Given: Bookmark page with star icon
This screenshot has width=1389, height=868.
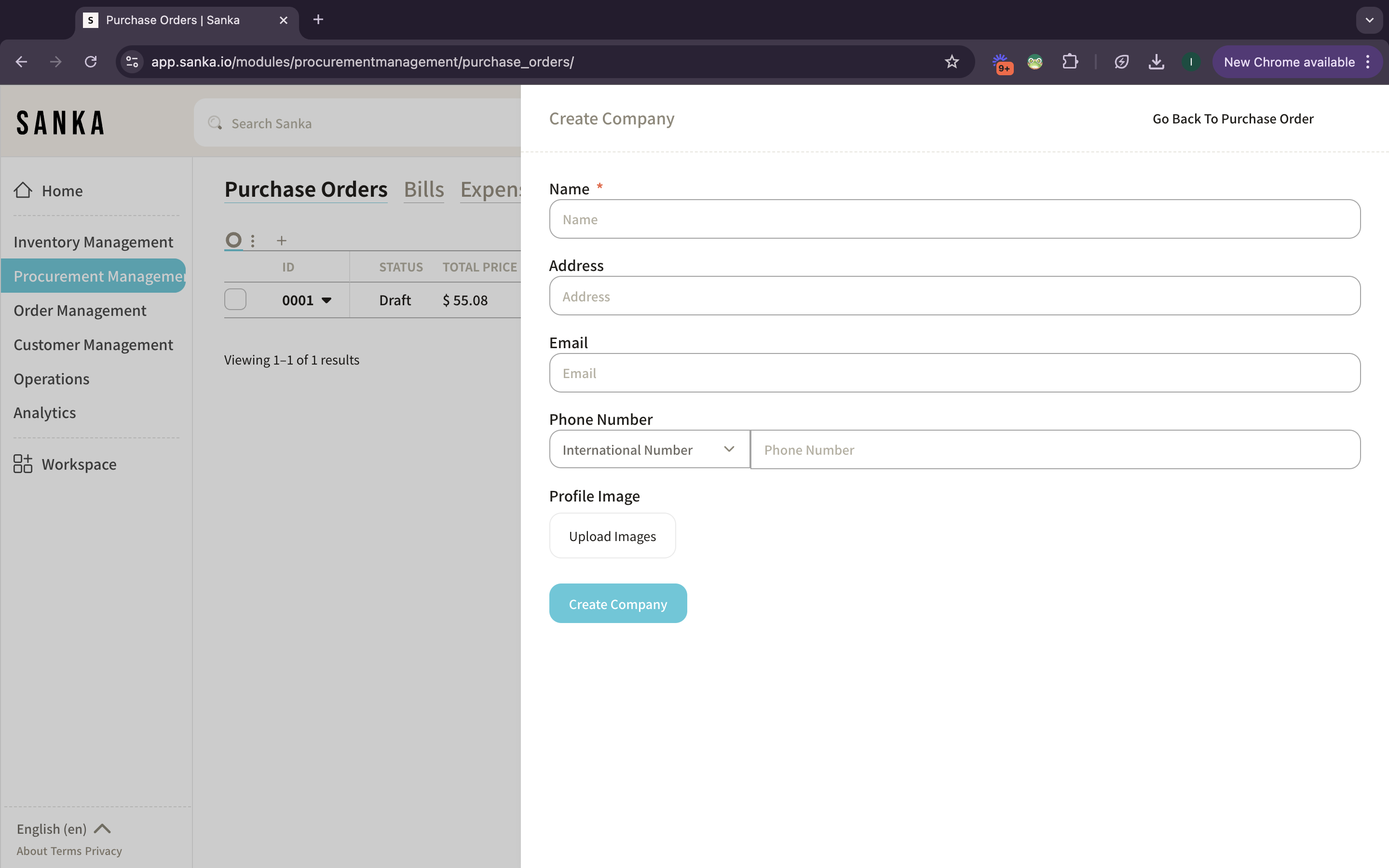Looking at the screenshot, I should tap(952, 62).
